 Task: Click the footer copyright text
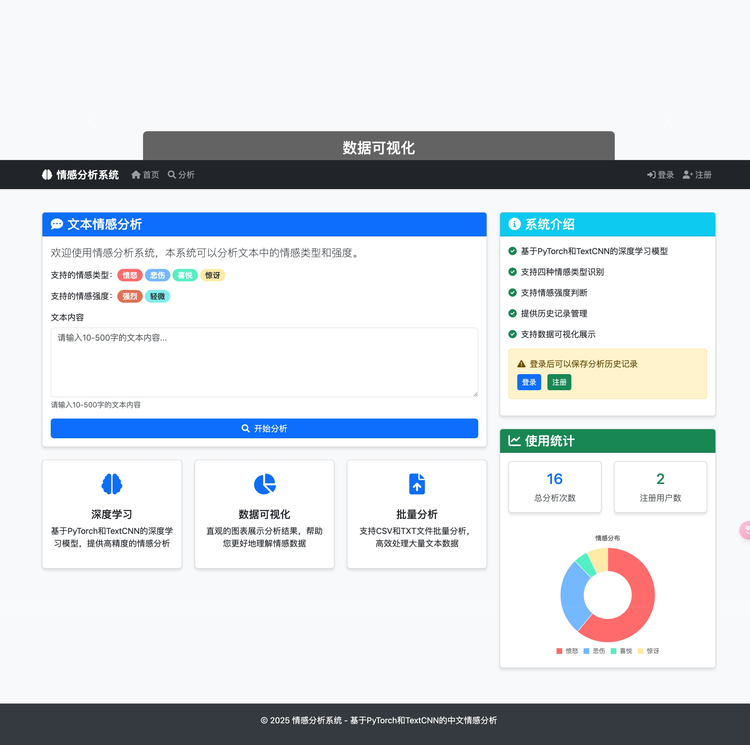click(378, 720)
